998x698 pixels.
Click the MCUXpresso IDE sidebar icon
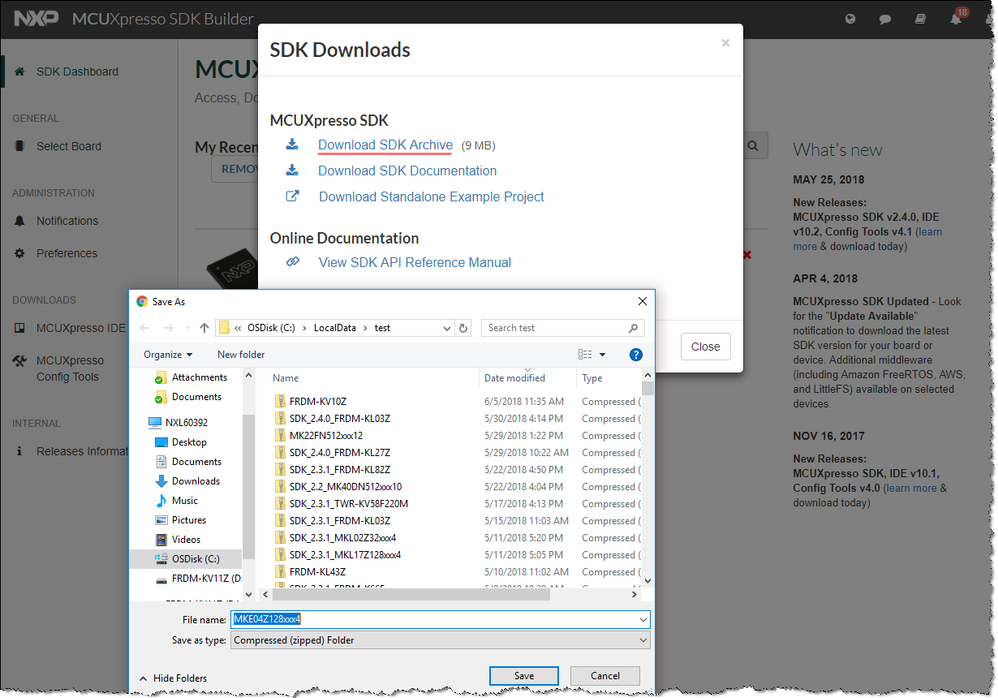(20, 328)
